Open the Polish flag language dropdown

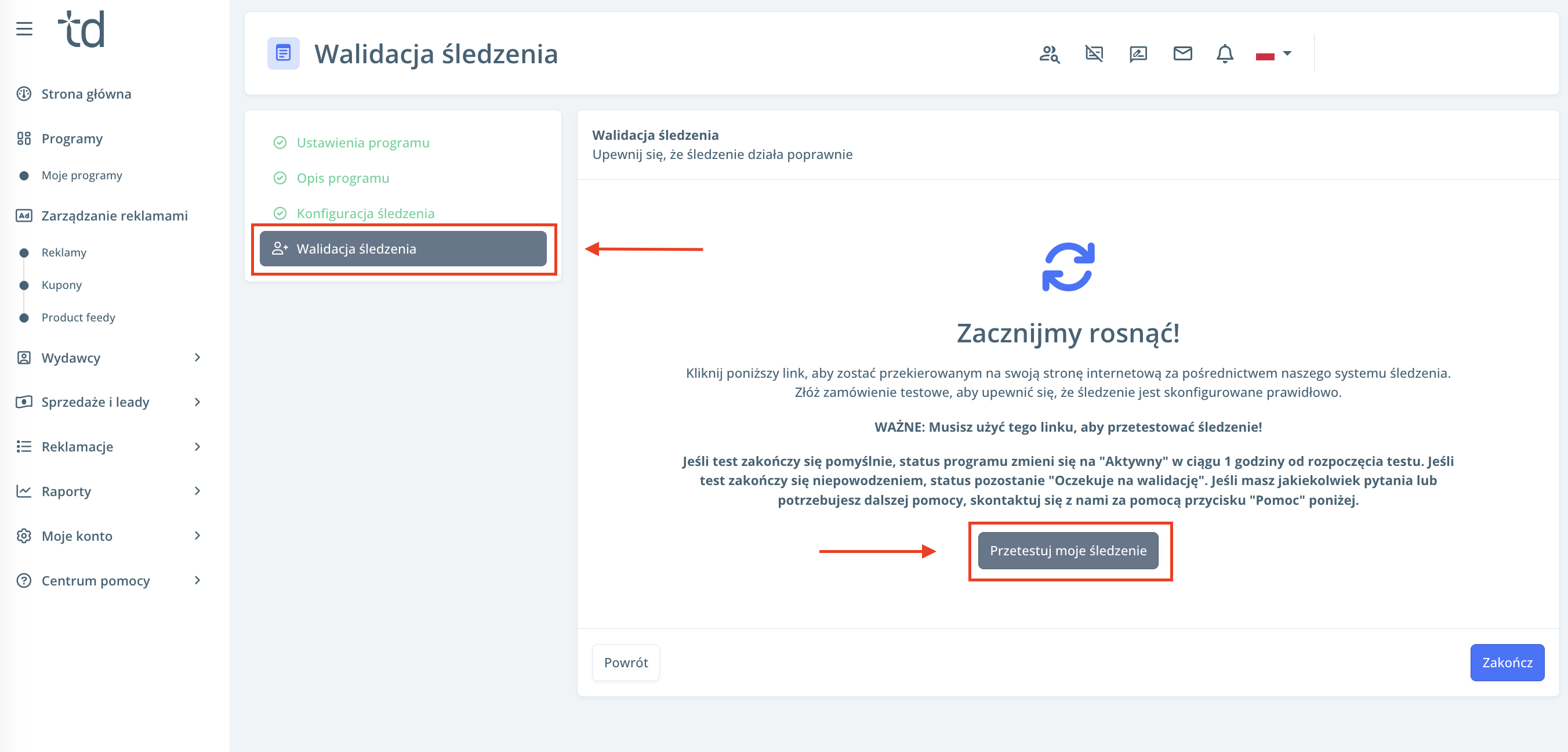coord(1273,54)
